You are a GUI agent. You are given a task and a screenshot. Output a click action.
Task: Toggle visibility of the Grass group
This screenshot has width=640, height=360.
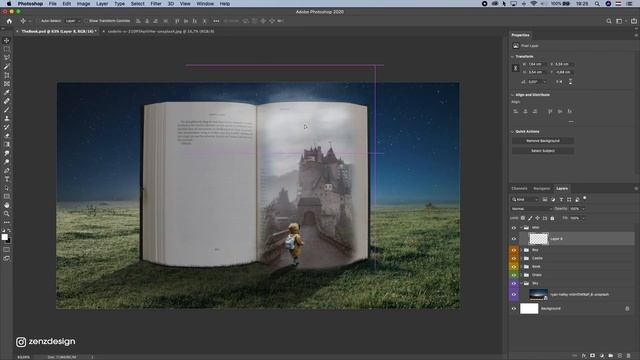click(x=514, y=275)
